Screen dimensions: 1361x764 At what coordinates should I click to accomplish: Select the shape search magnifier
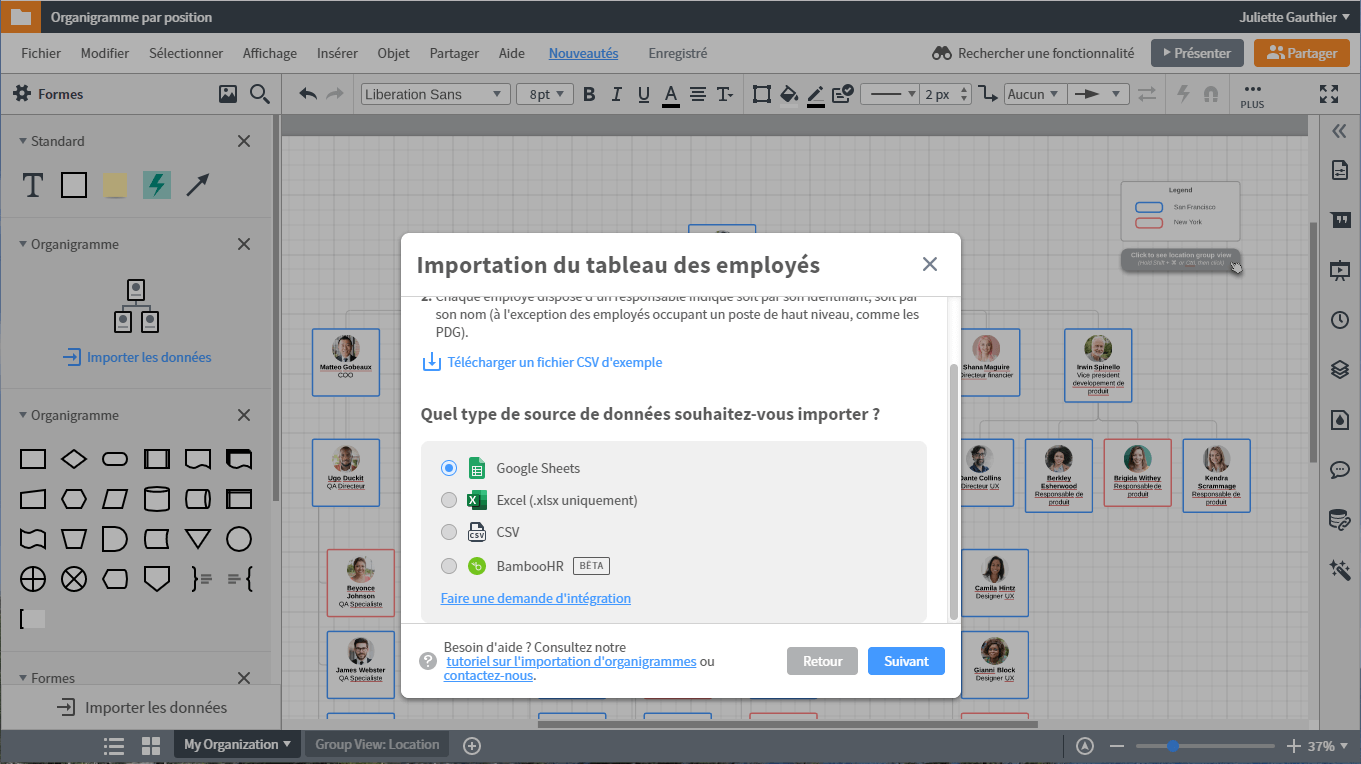259,93
